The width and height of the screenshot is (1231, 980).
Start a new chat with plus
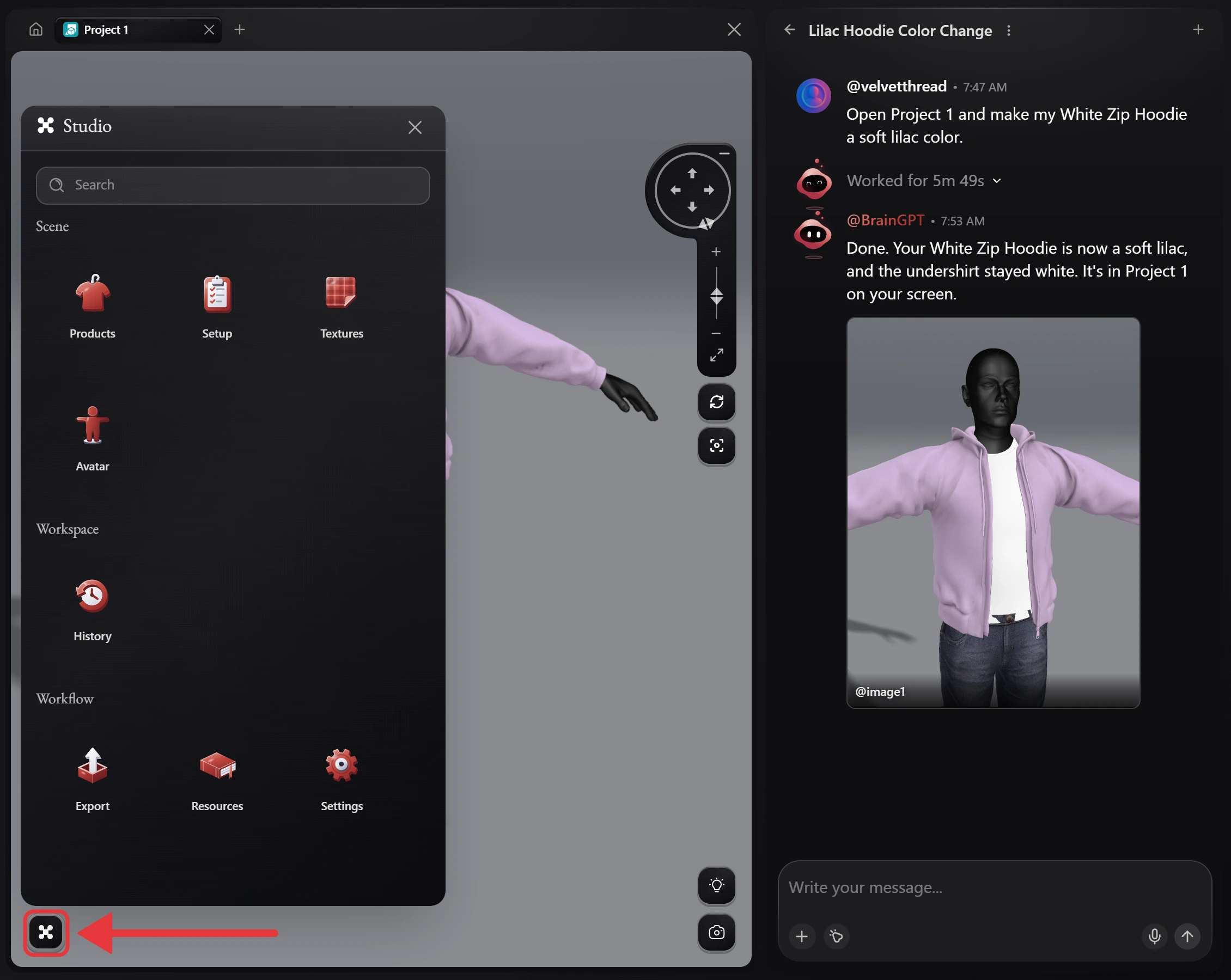coord(1198,29)
